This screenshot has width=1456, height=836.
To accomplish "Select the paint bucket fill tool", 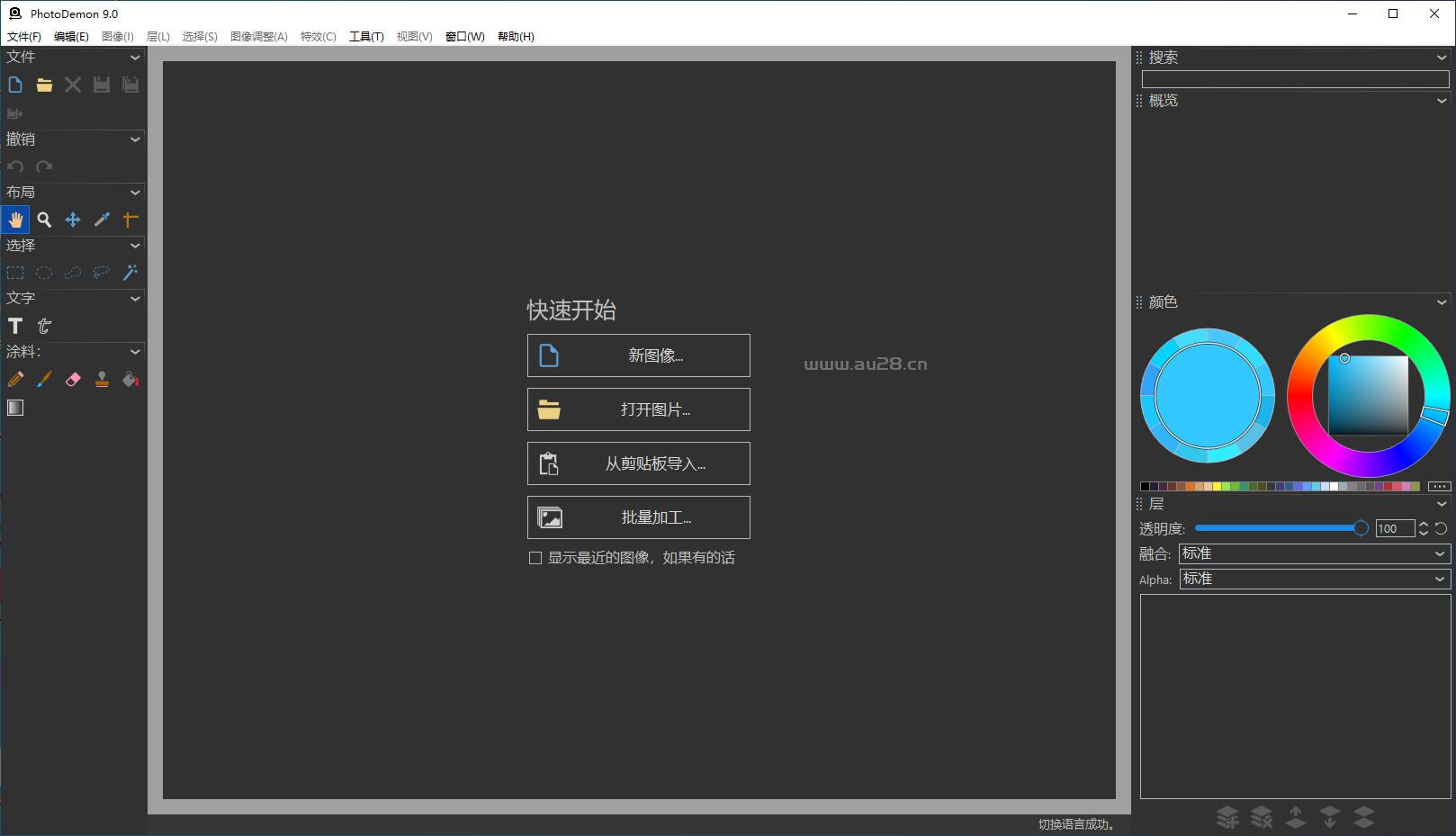I will pyautogui.click(x=130, y=380).
